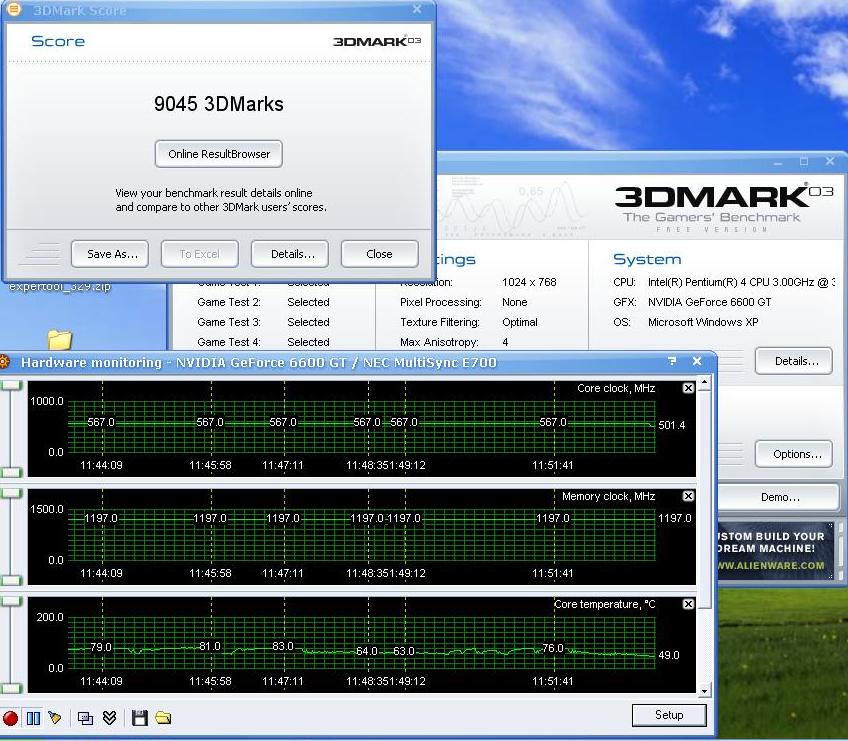This screenshot has width=848, height=741.
Task: Open system Details... in the 3DMark03 main window
Action: pos(793,361)
